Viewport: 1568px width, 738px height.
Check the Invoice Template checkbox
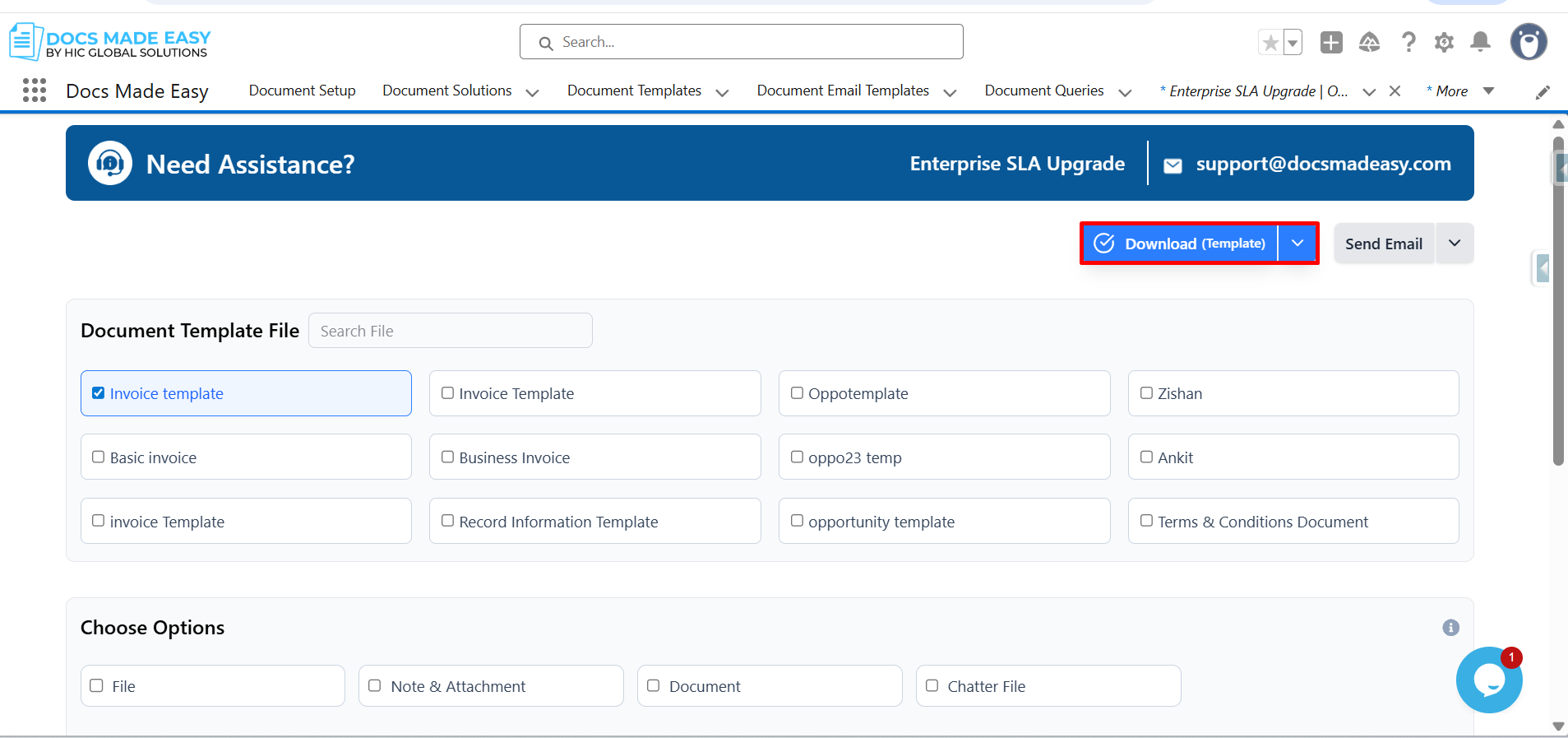coord(447,393)
